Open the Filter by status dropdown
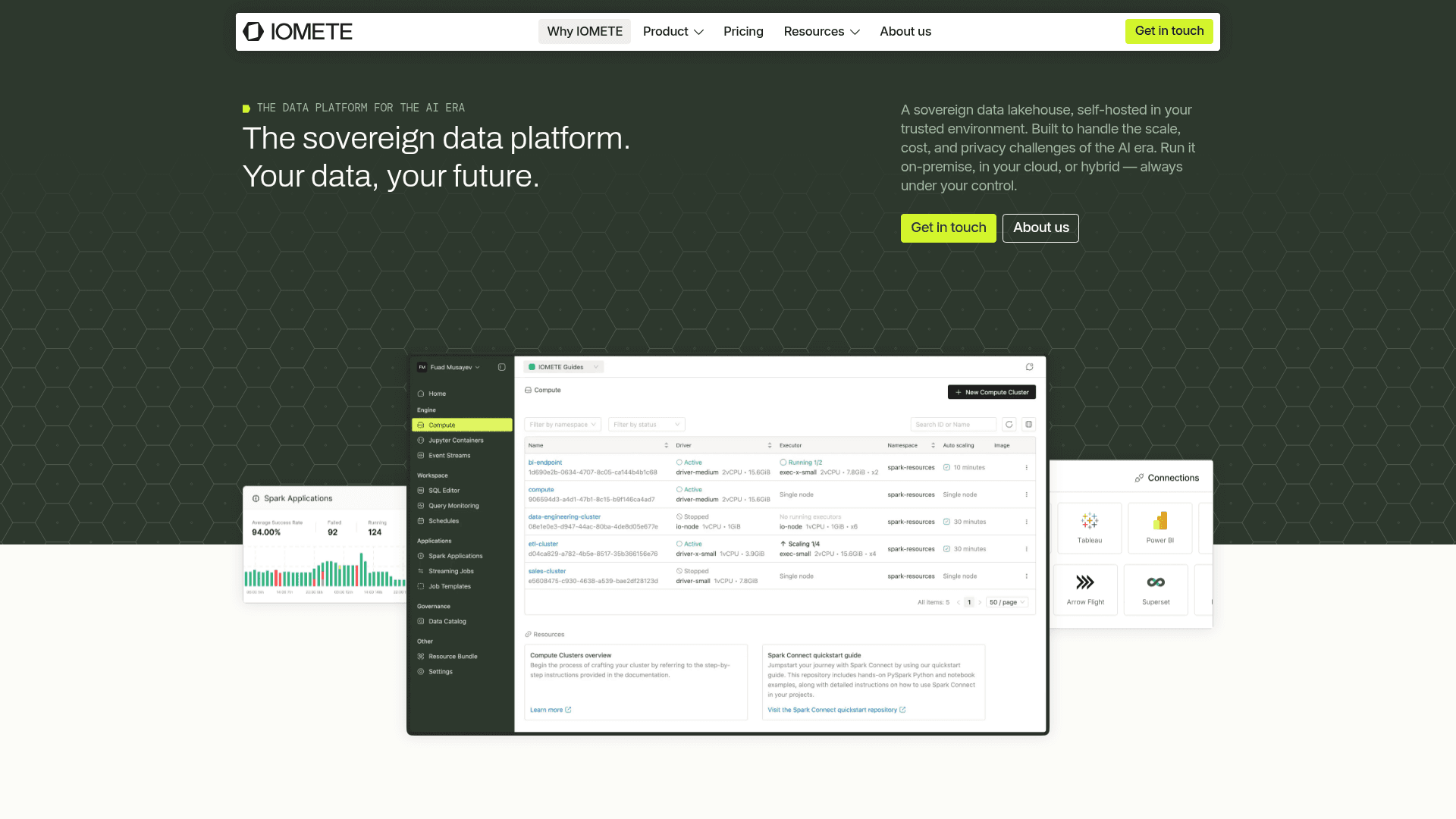 [x=646, y=425]
